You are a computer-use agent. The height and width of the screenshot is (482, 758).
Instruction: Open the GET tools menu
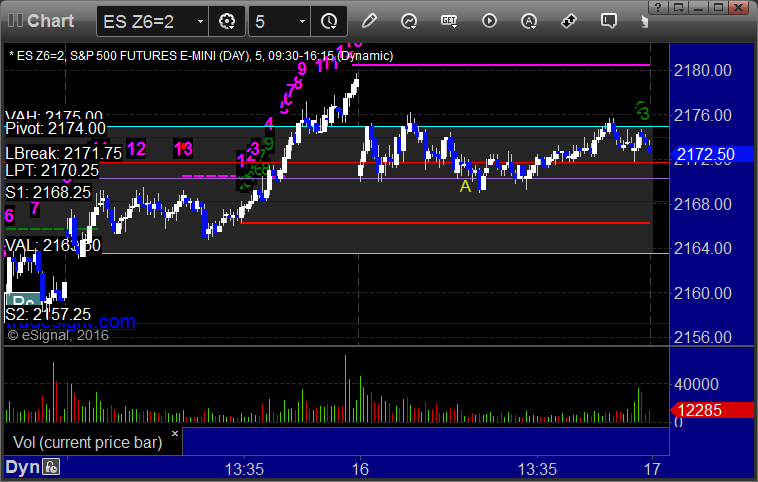tap(449, 21)
